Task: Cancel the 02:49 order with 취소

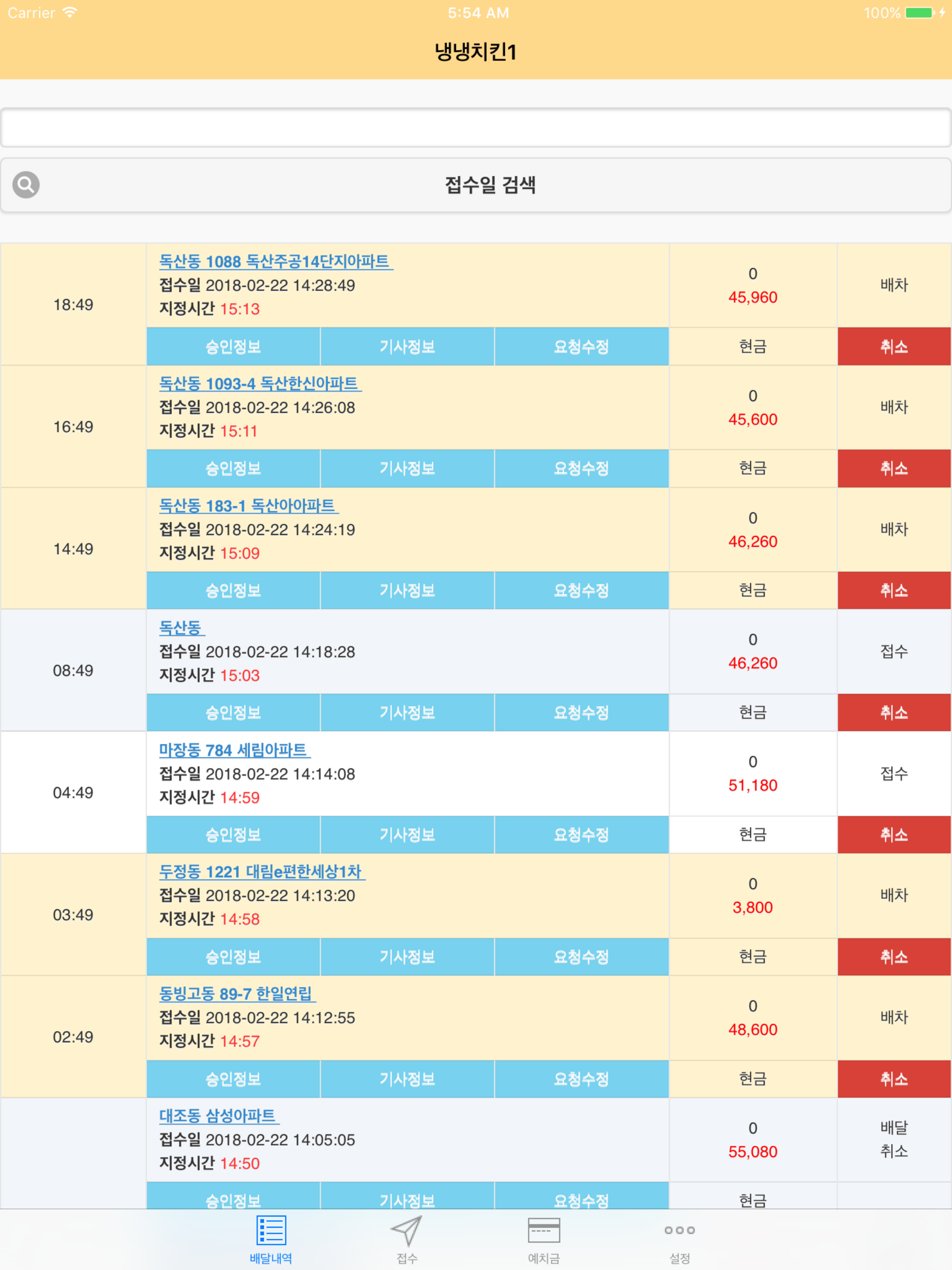Action: coord(894,1079)
